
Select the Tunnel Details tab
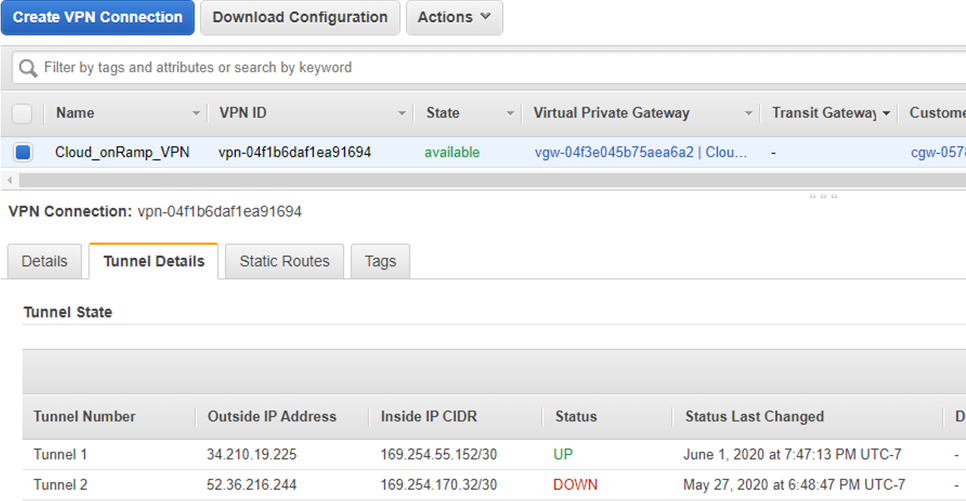click(x=154, y=261)
